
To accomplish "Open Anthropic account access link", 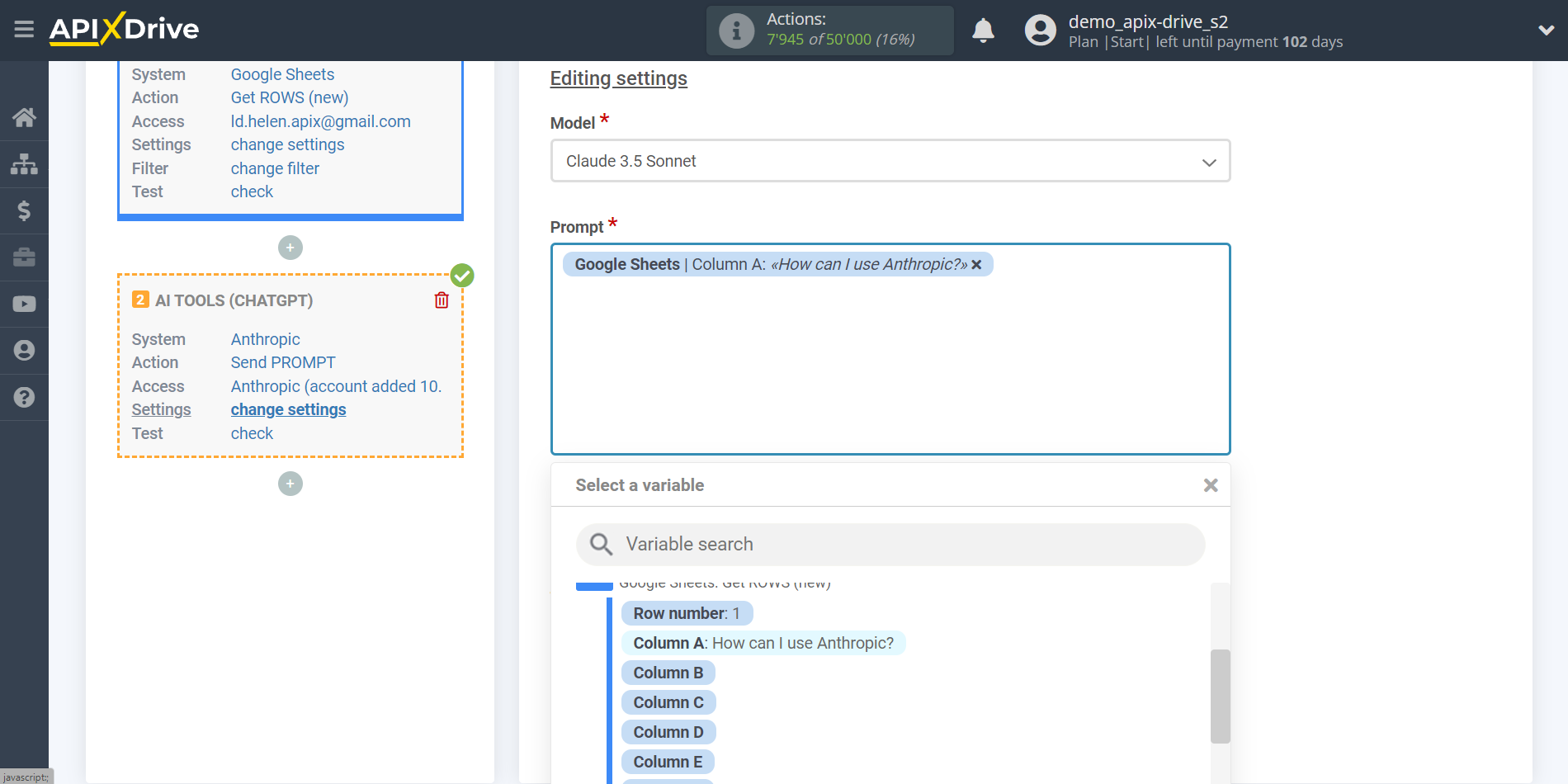I will [336, 386].
